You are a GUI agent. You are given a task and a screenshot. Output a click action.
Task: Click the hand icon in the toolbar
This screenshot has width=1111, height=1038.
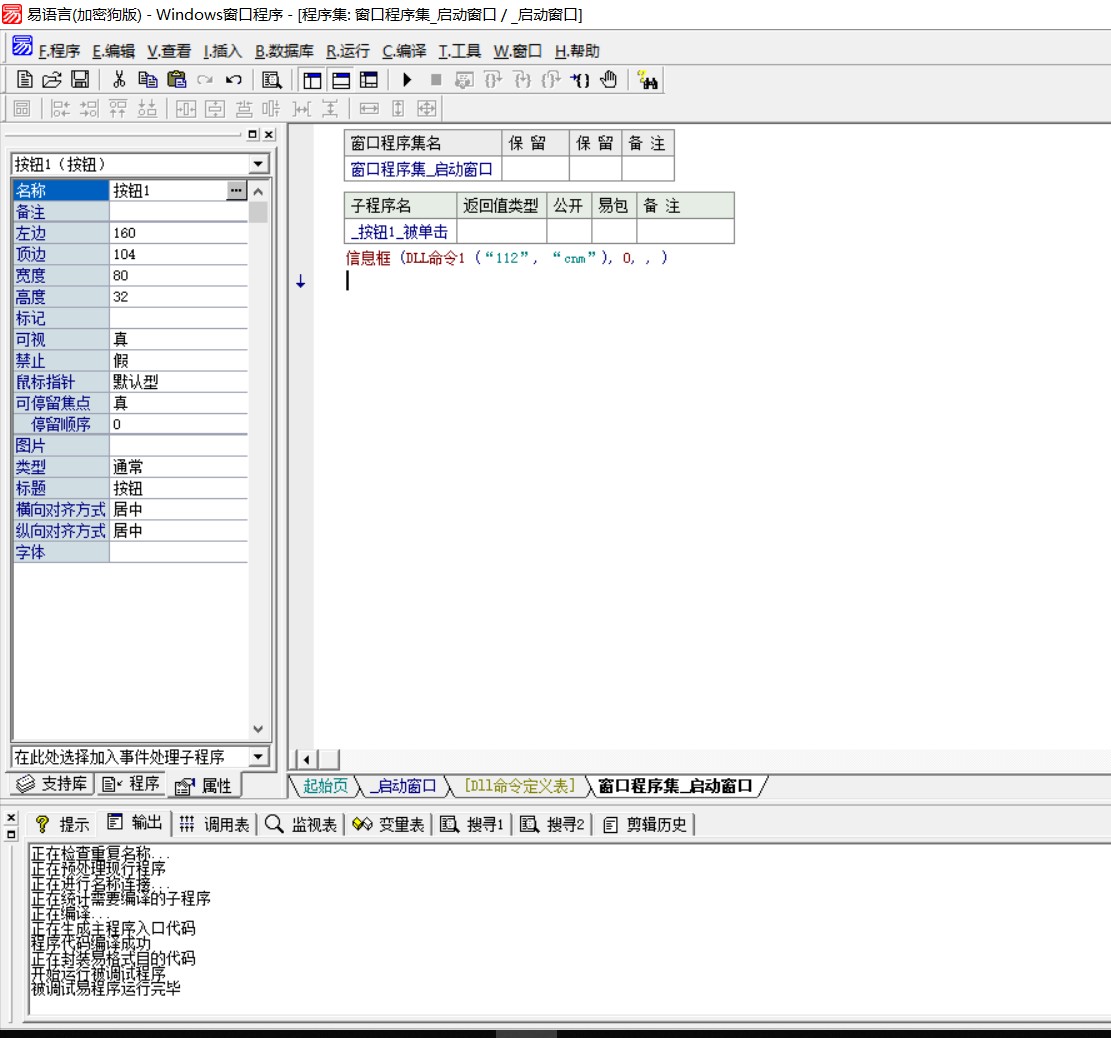coord(608,80)
